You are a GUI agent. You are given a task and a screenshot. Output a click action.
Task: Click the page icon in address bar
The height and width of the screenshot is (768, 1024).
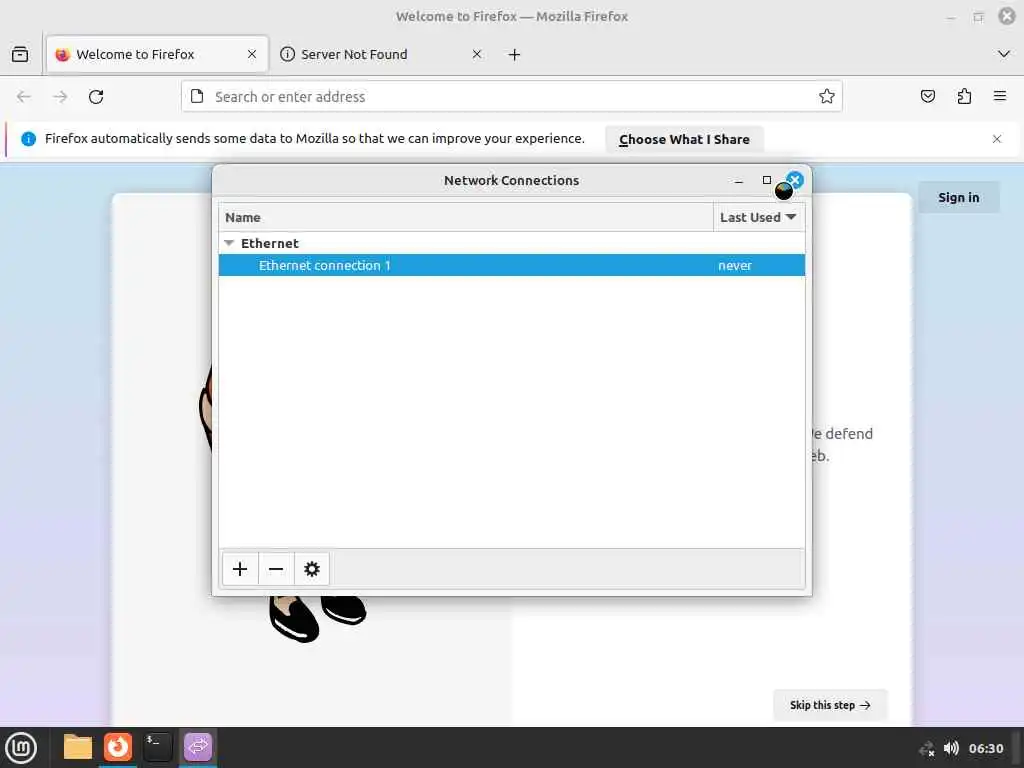click(x=197, y=97)
